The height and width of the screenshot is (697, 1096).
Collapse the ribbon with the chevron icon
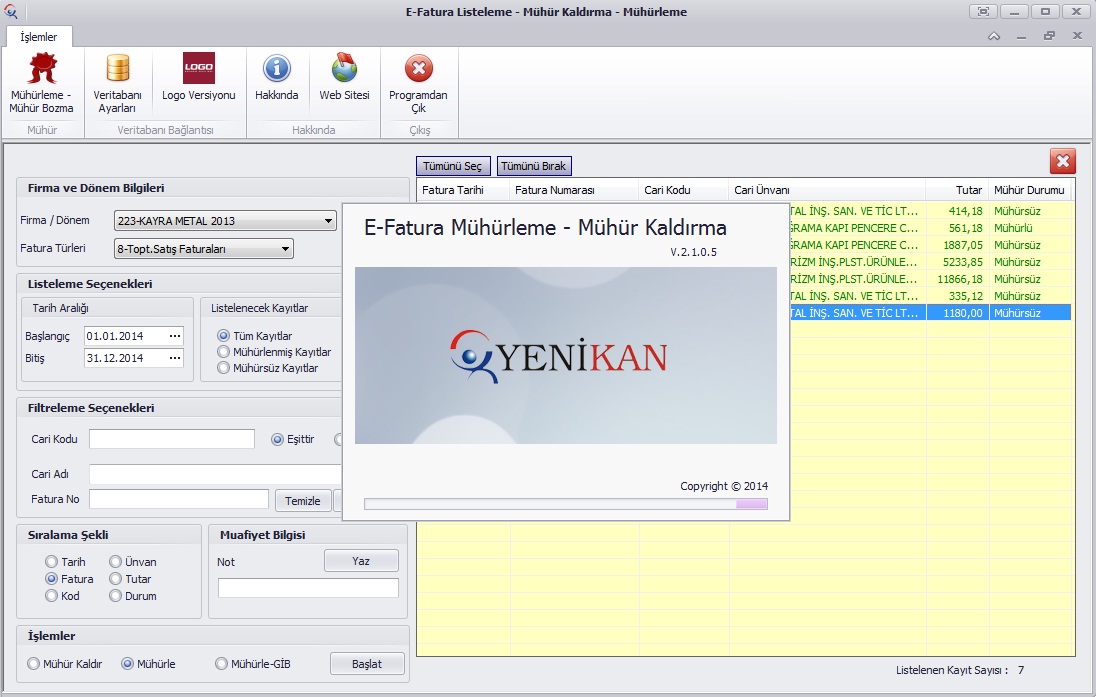pyautogui.click(x=994, y=36)
